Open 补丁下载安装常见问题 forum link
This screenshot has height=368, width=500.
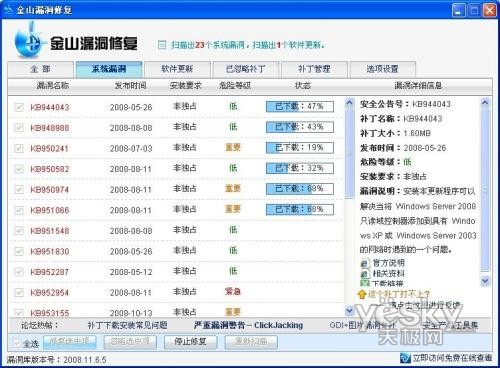tap(127, 325)
